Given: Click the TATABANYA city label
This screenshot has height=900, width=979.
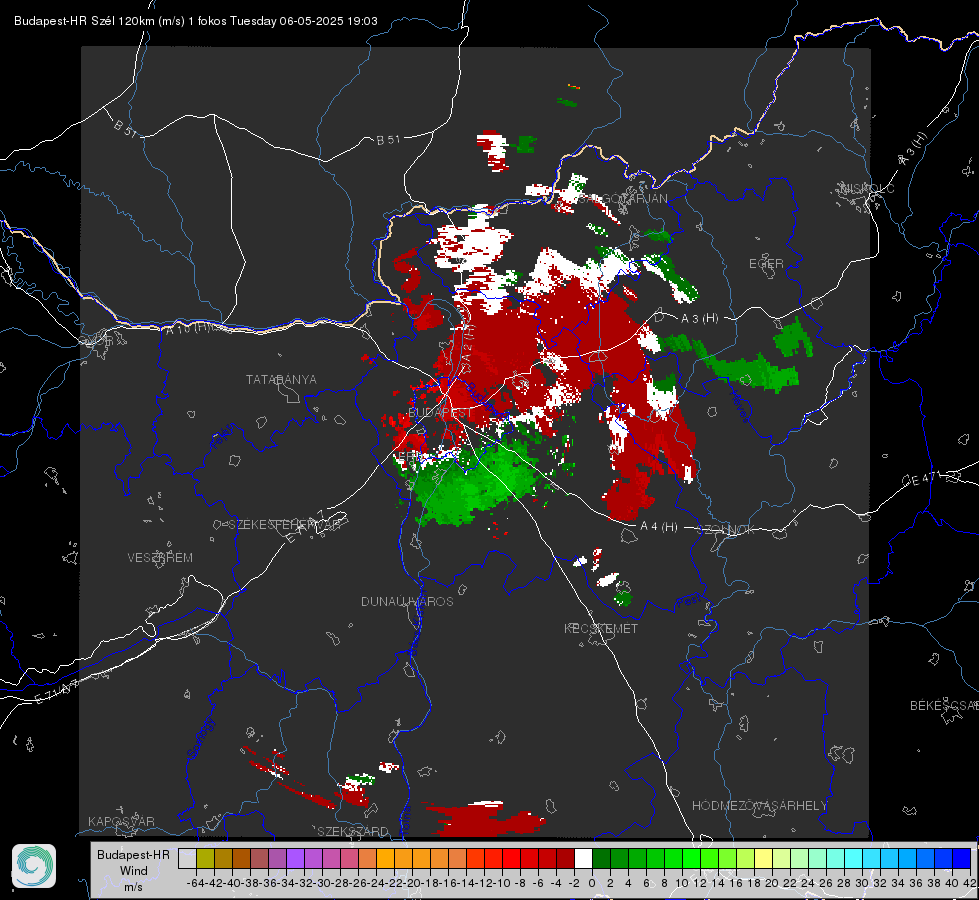Looking at the screenshot, I should [x=281, y=380].
